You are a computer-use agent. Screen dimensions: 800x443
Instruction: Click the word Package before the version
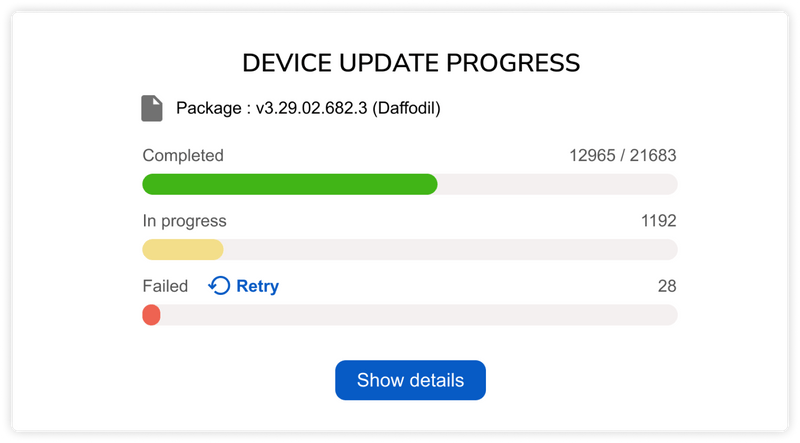click(207, 108)
